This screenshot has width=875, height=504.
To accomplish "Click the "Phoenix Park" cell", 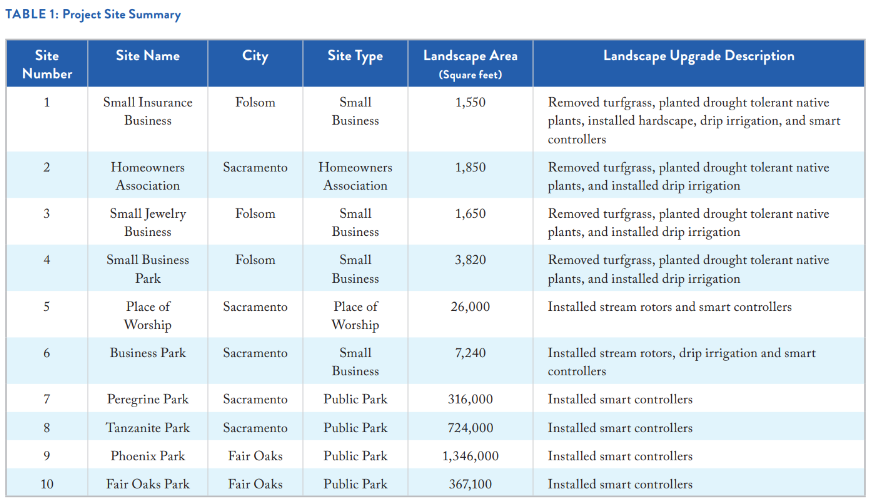I will coord(147,456).
